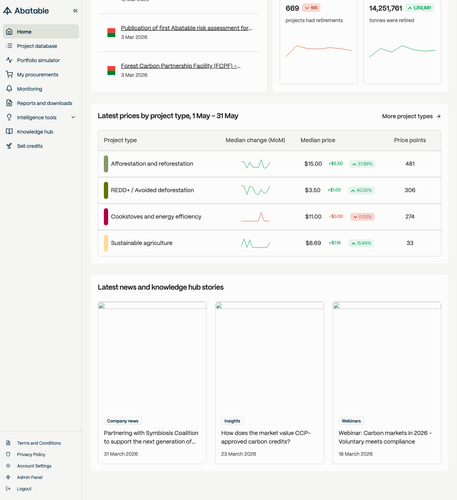Open Portfolio simulator via its pulse icon

point(9,60)
